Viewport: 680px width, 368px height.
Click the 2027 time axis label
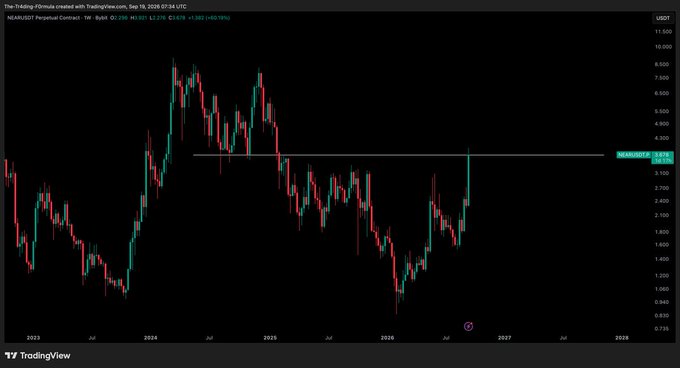[x=504, y=338]
